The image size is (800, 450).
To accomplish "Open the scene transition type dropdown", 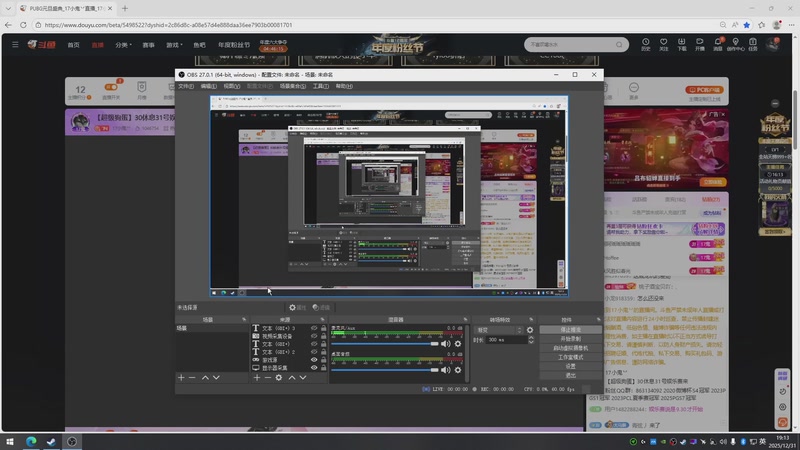I will point(499,330).
